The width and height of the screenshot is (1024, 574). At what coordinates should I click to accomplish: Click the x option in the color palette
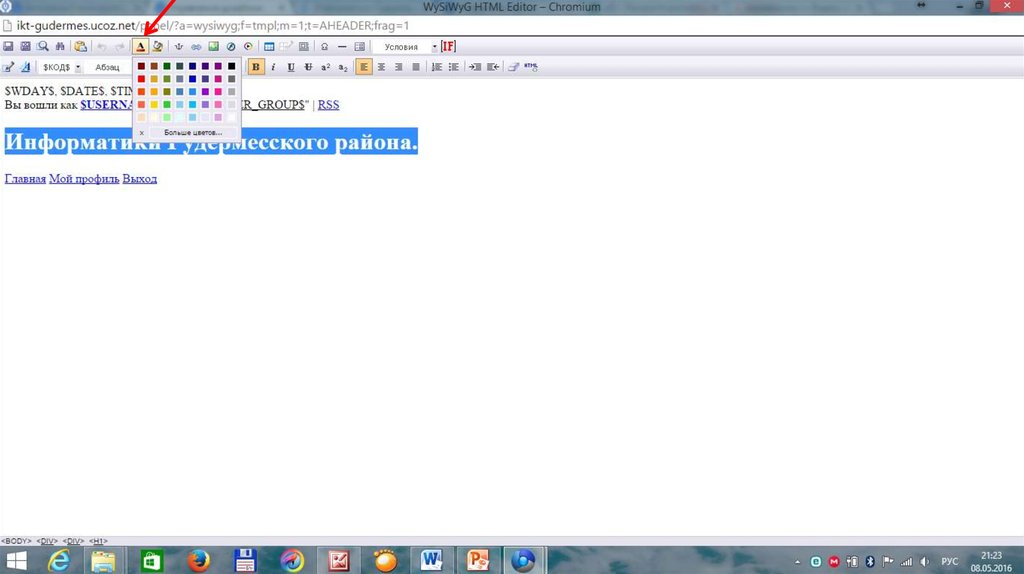141,132
